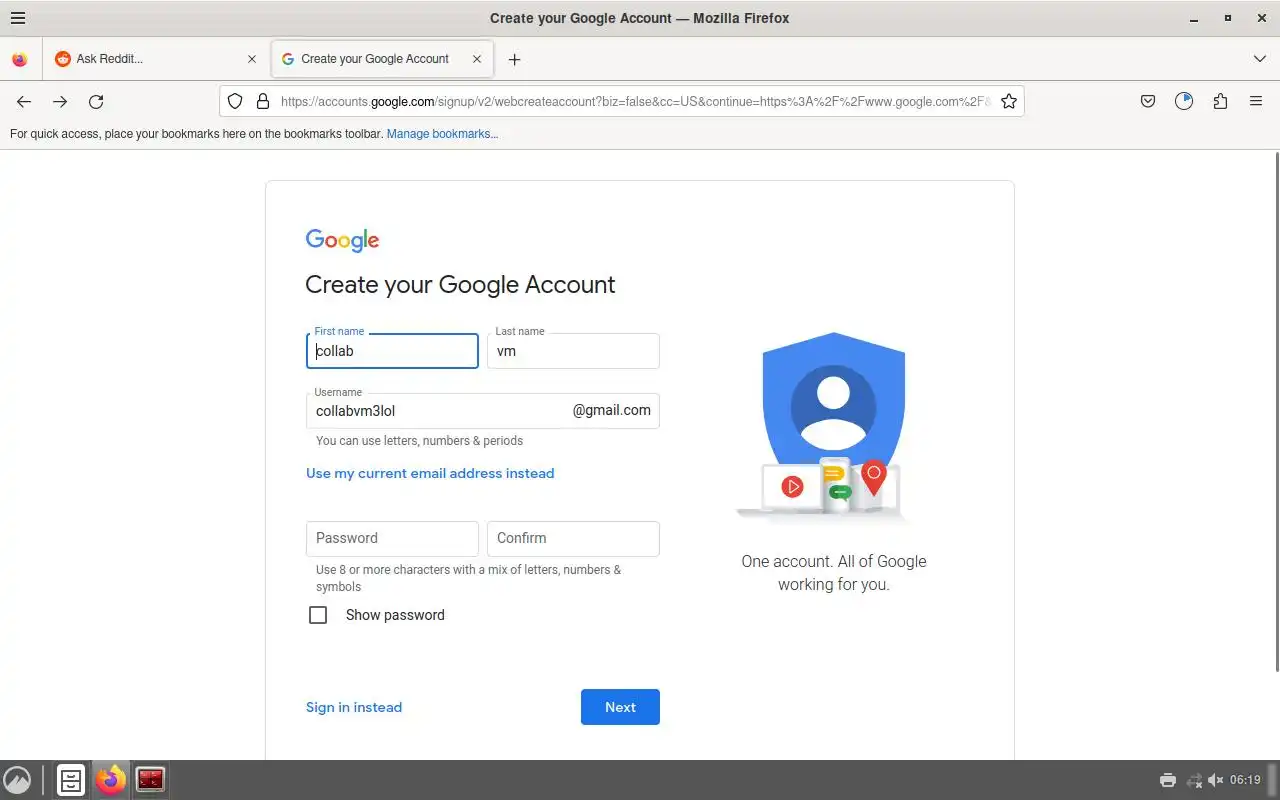1280x800 pixels.
Task: Enable the Show password checkbox
Action: pyautogui.click(x=318, y=615)
